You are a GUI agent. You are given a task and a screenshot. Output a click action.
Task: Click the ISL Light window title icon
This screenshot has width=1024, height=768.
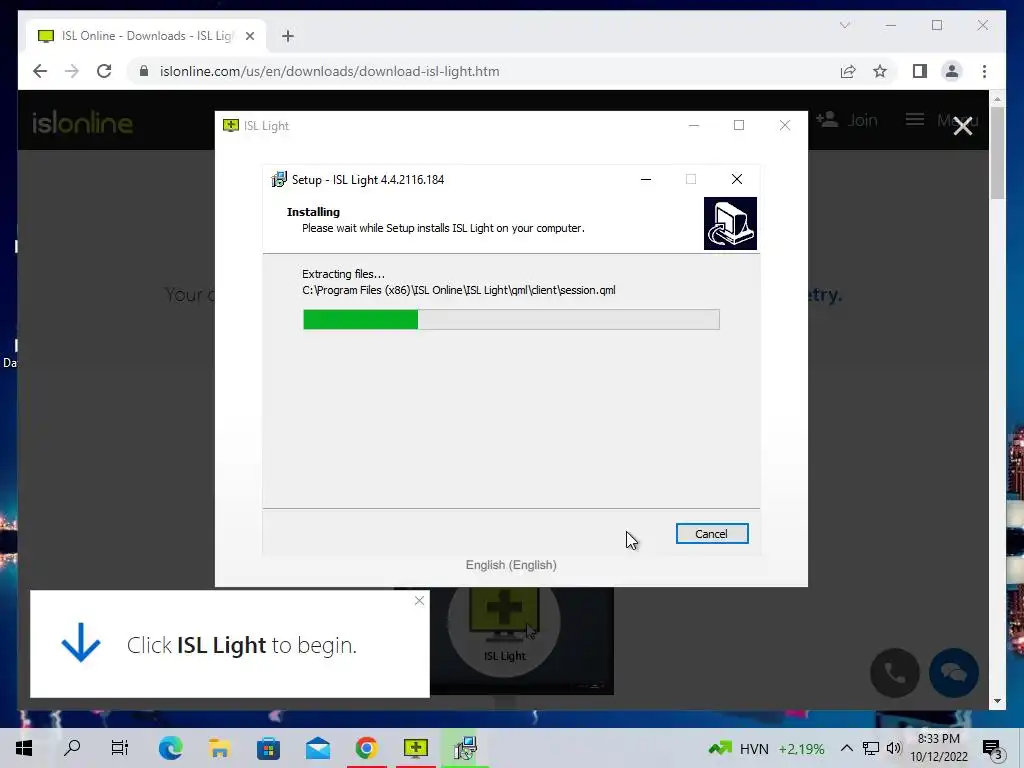point(231,125)
